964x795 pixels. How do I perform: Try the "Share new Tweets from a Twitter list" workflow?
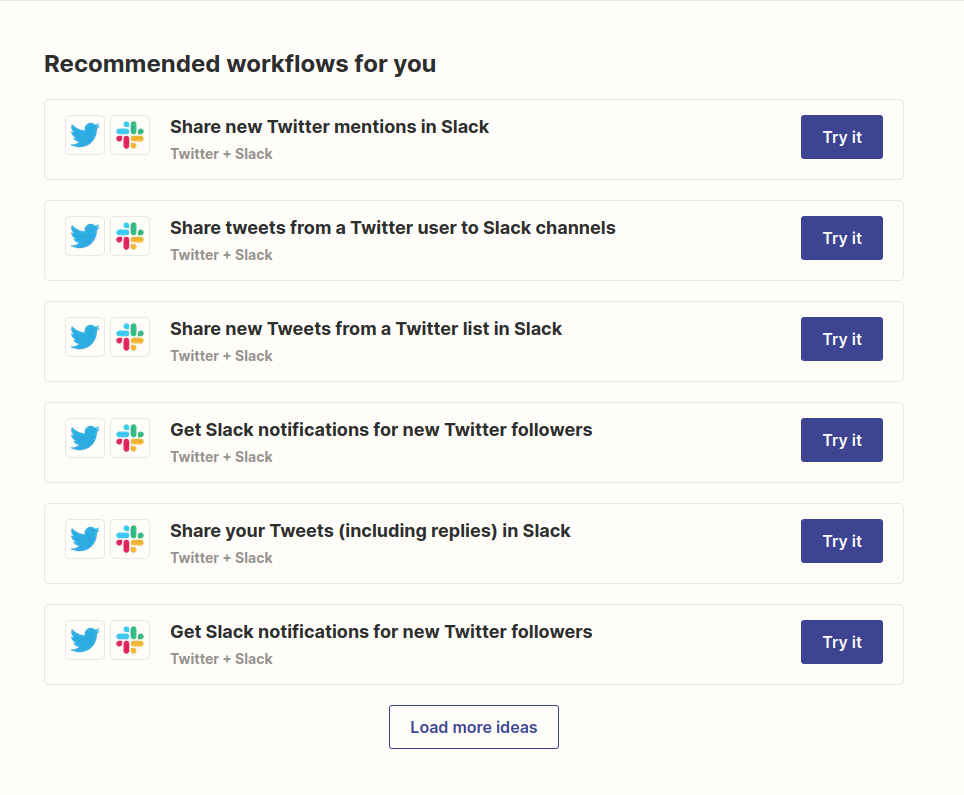[x=842, y=339]
